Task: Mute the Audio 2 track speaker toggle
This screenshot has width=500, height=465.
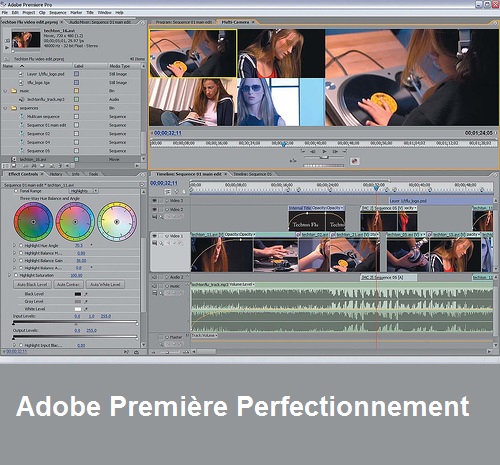Action: coord(154,277)
